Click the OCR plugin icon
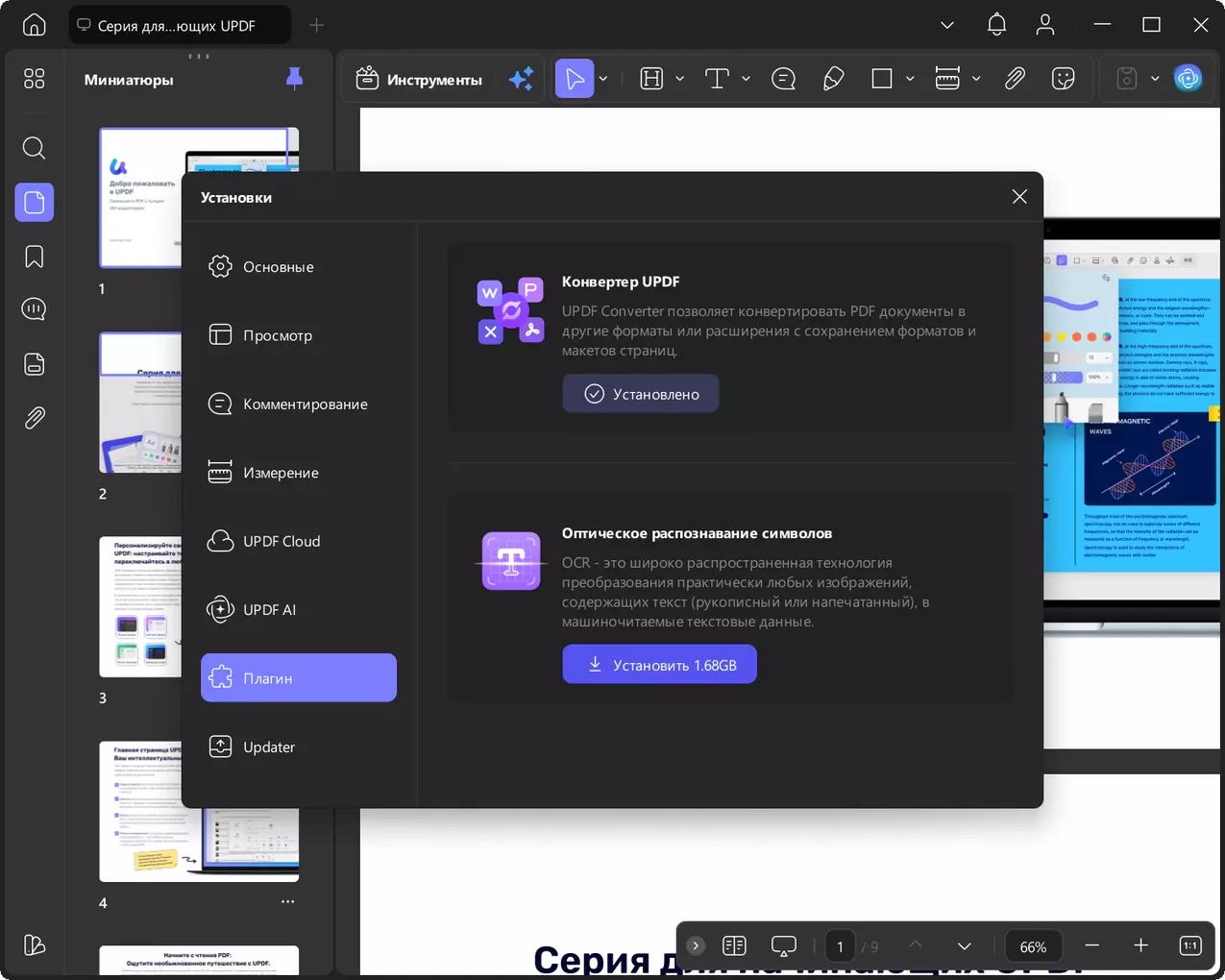 (511, 561)
